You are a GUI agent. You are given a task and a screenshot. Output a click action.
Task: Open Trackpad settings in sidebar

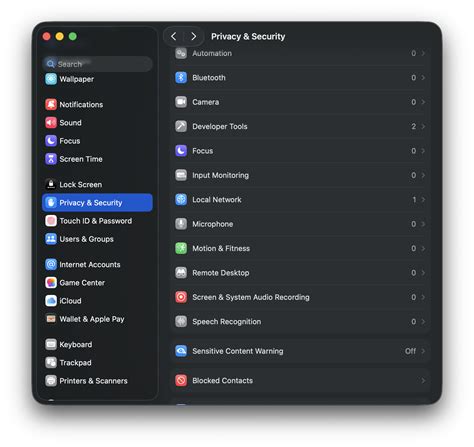pyautogui.click(x=97, y=363)
